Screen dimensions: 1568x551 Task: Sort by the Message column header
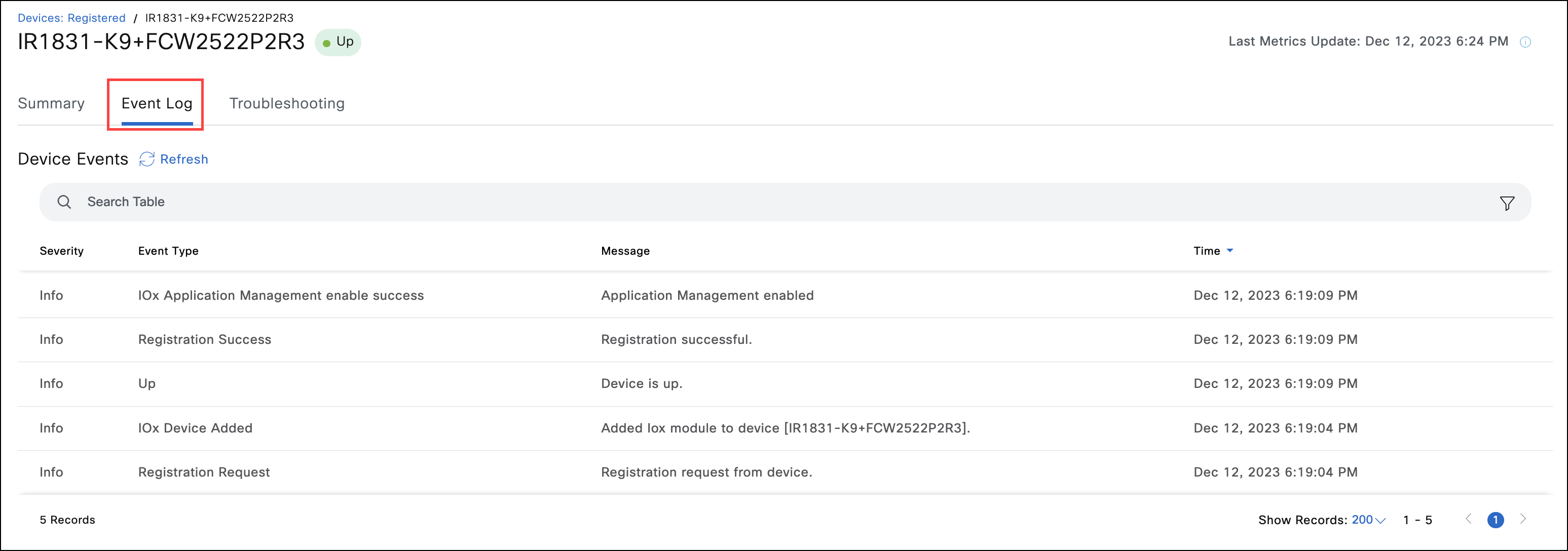coord(625,251)
